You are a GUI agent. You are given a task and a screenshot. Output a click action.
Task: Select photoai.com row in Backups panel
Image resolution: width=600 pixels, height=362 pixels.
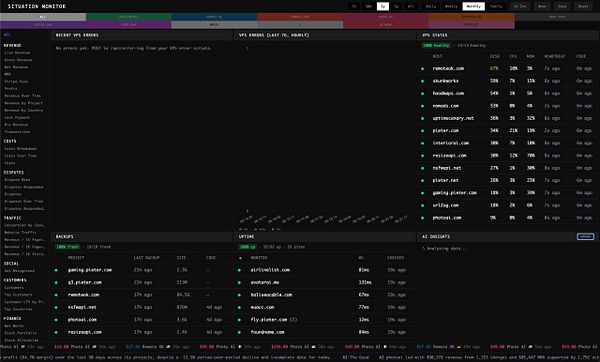click(x=142, y=320)
